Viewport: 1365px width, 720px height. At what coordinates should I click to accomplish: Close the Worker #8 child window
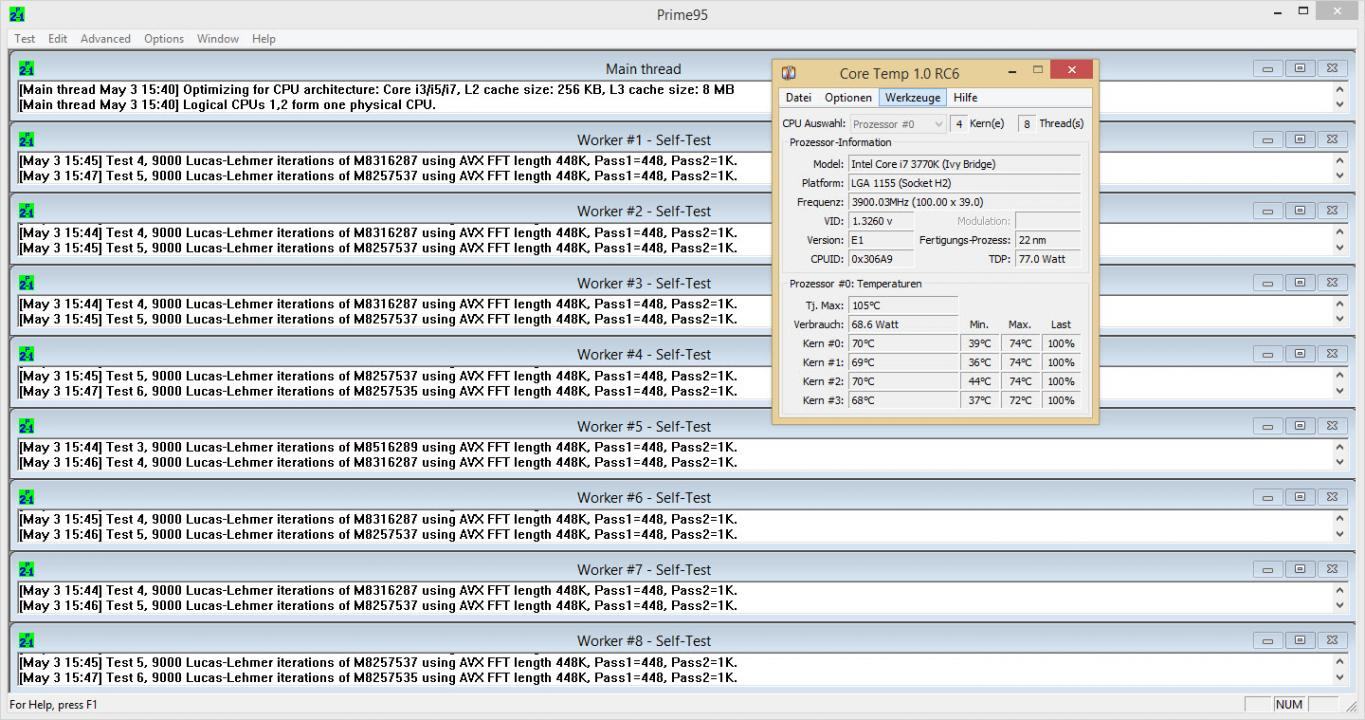tap(1332, 639)
